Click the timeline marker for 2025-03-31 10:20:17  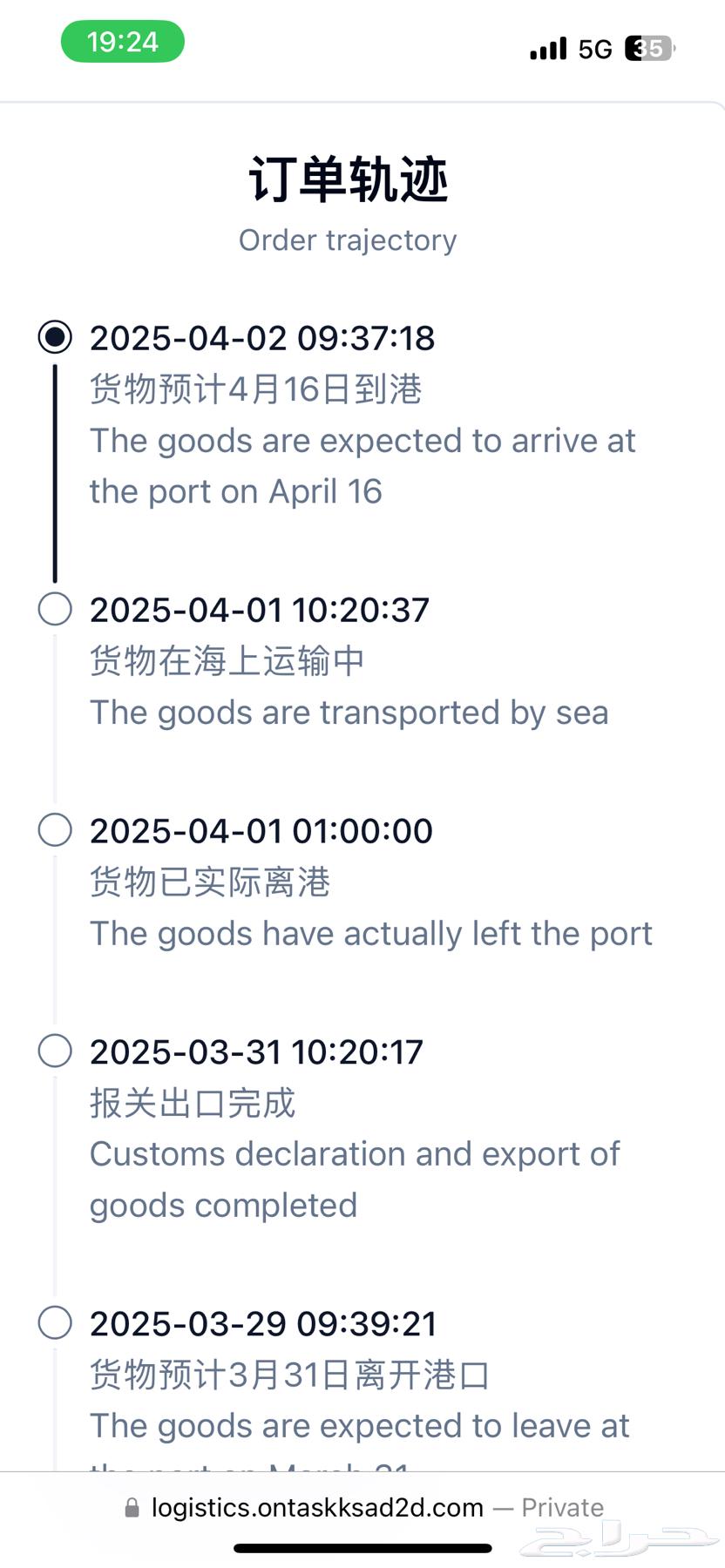pyautogui.click(x=55, y=1051)
